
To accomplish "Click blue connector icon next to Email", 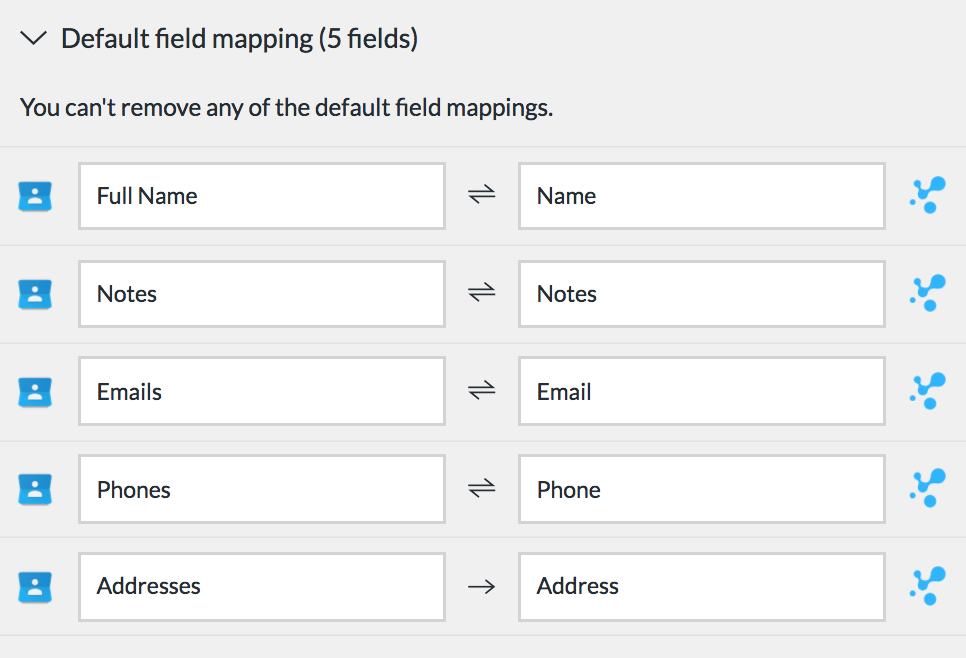I will tap(928, 391).
